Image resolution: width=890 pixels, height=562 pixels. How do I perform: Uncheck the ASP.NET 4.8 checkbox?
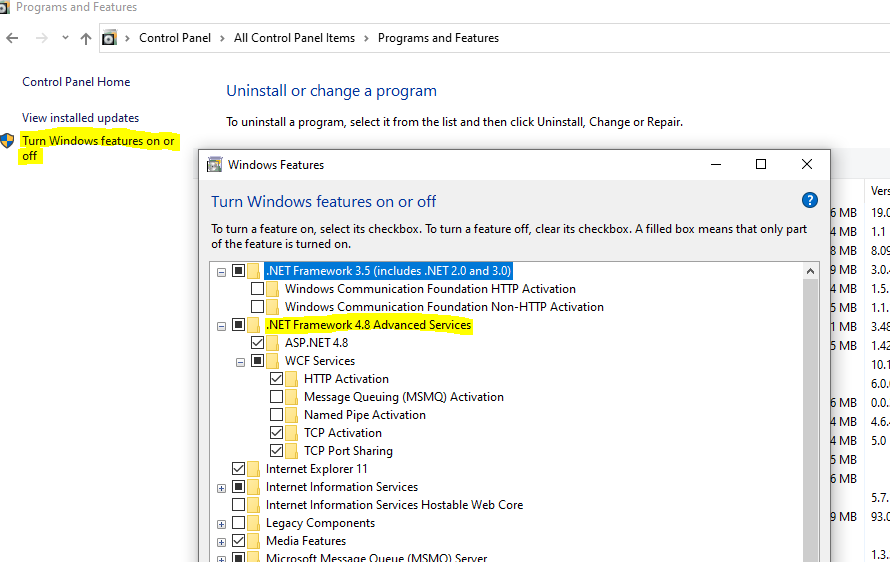tap(258, 343)
